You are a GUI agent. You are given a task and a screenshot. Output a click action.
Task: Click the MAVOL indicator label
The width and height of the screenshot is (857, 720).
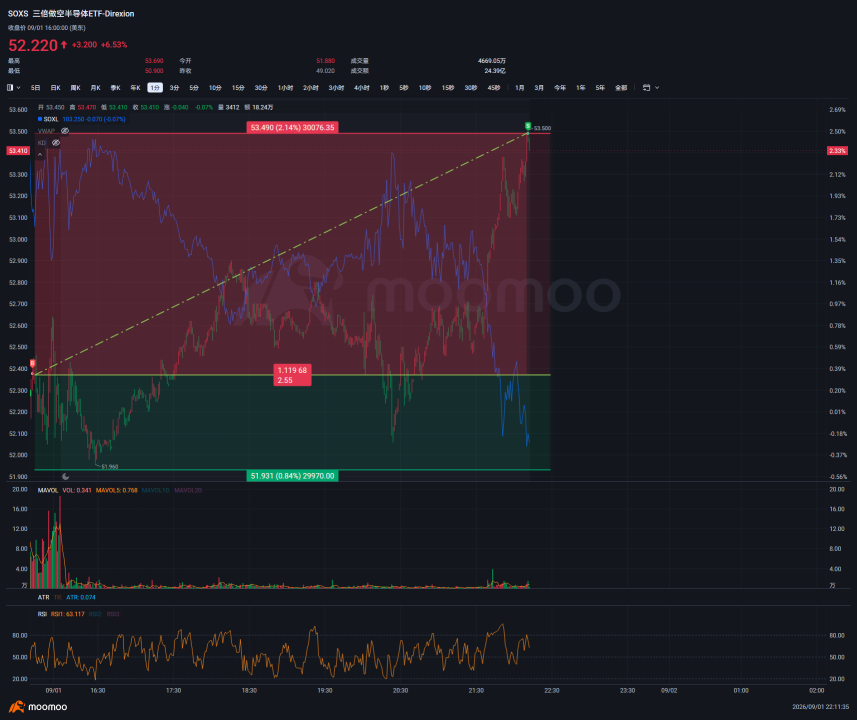(x=48, y=490)
